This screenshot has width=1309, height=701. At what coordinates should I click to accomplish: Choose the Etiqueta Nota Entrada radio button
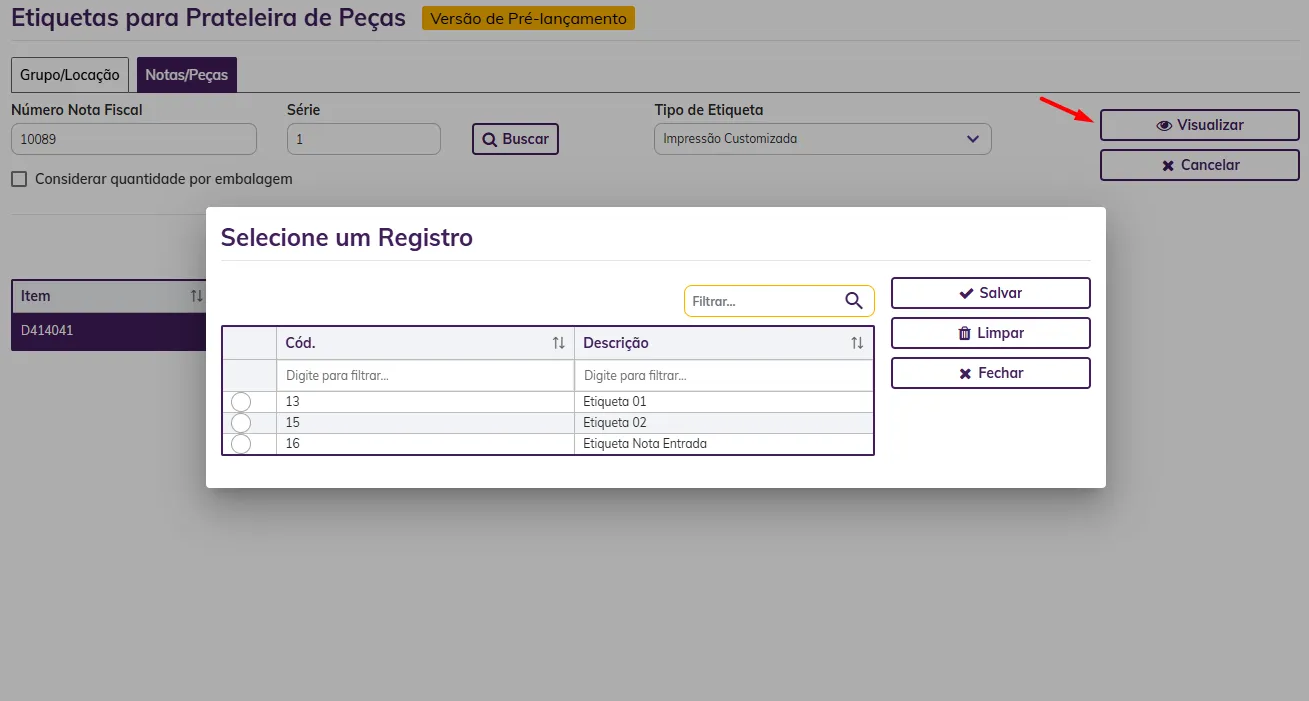[x=241, y=444]
